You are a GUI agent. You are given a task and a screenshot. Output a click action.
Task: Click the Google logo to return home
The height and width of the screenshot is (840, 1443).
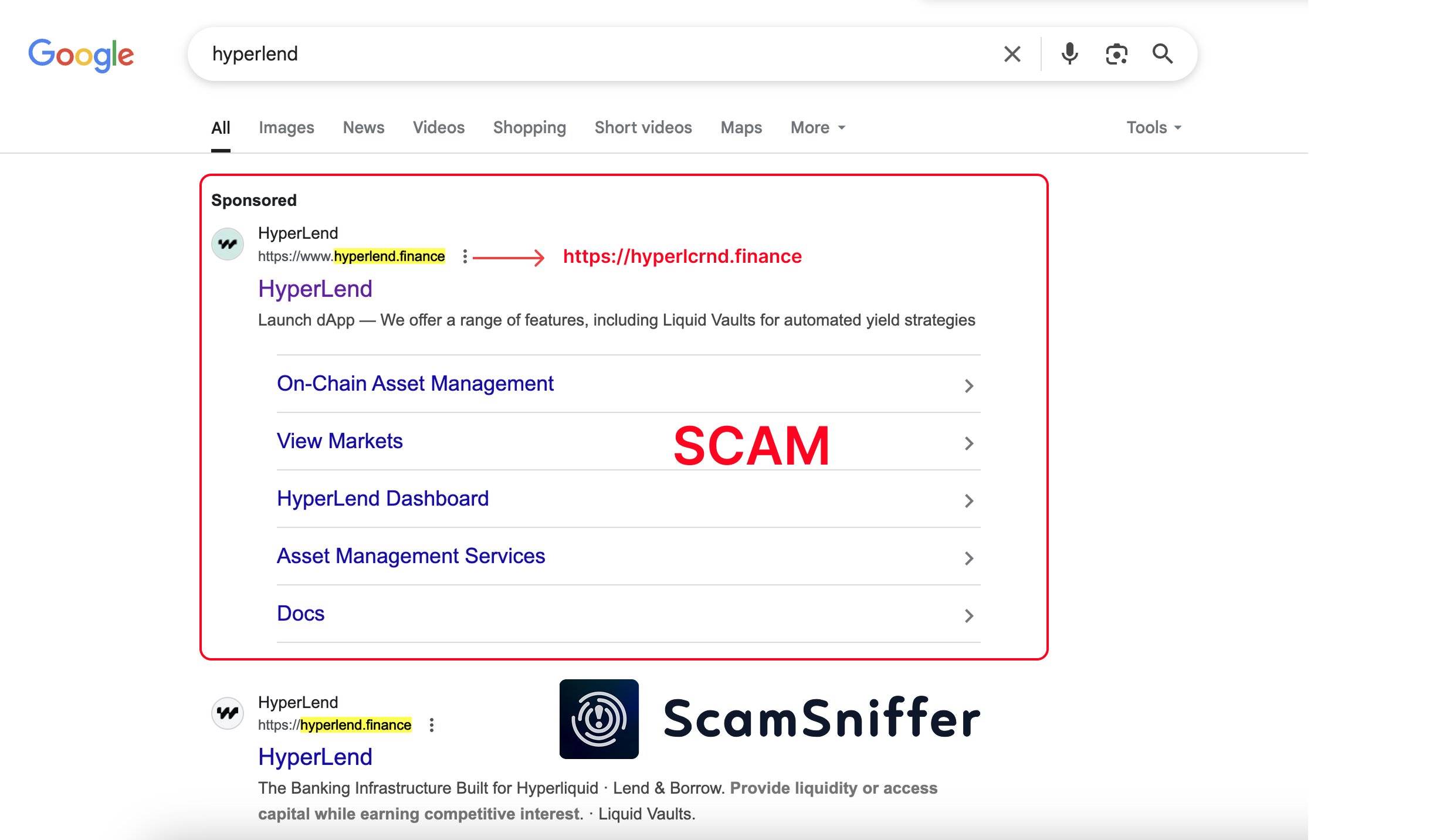(x=81, y=54)
